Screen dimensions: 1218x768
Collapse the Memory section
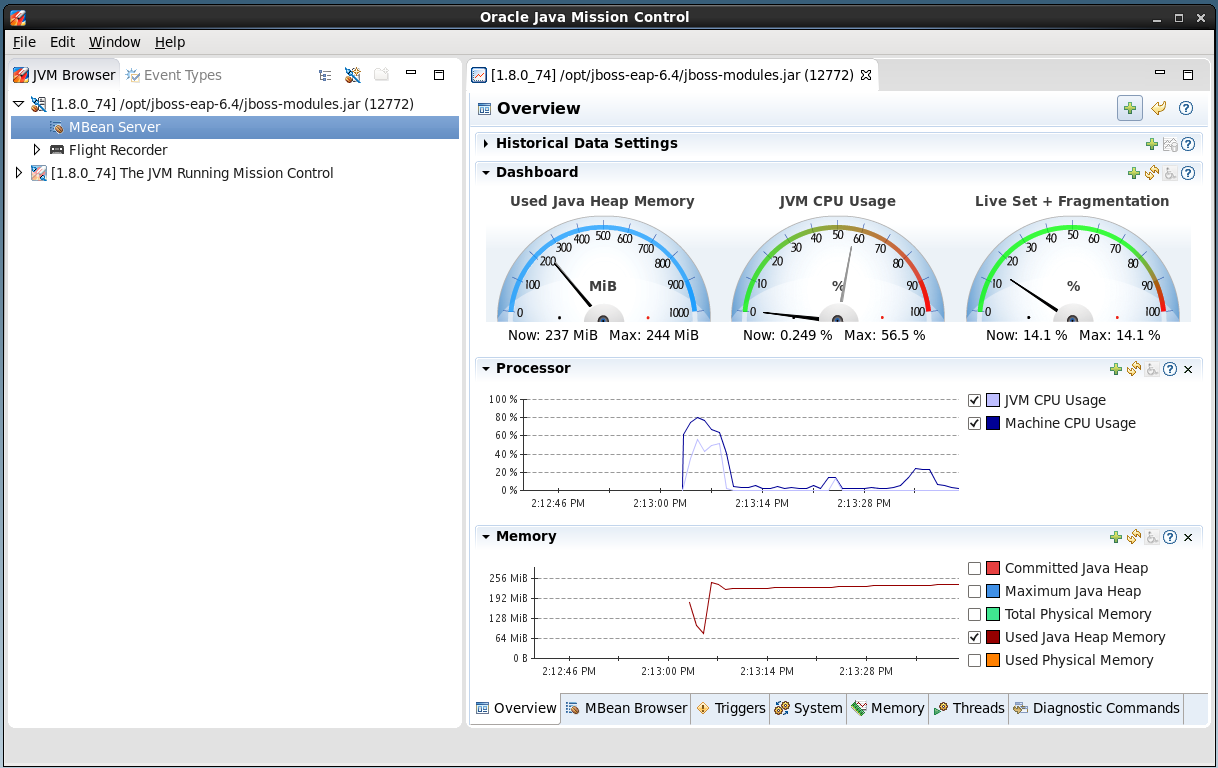485,537
